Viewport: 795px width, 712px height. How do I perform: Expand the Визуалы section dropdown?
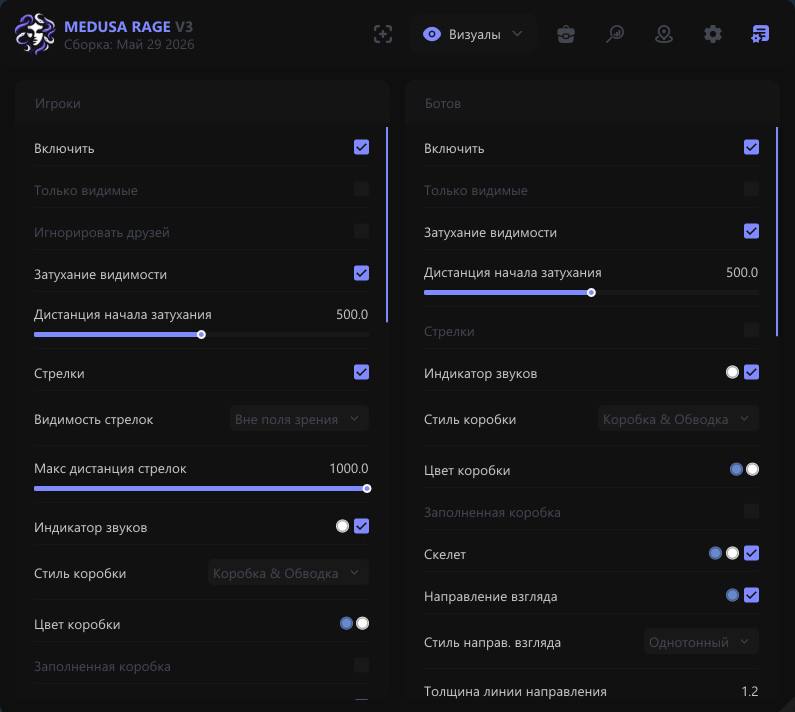pos(474,34)
